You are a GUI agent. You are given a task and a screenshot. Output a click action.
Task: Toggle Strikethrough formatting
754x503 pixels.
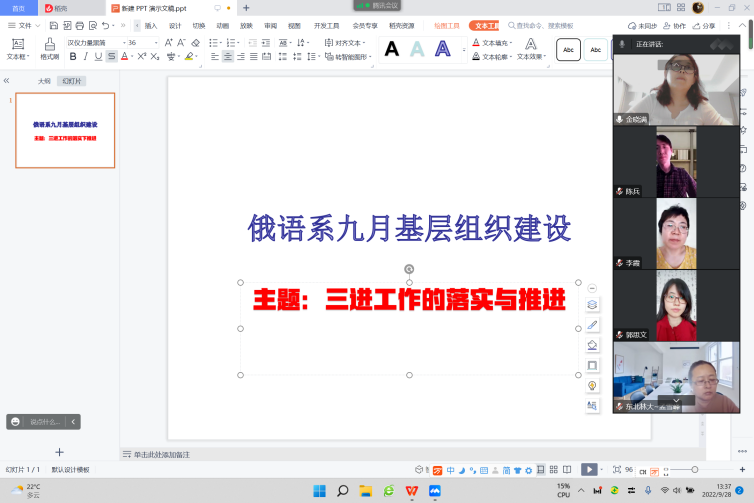112,56
